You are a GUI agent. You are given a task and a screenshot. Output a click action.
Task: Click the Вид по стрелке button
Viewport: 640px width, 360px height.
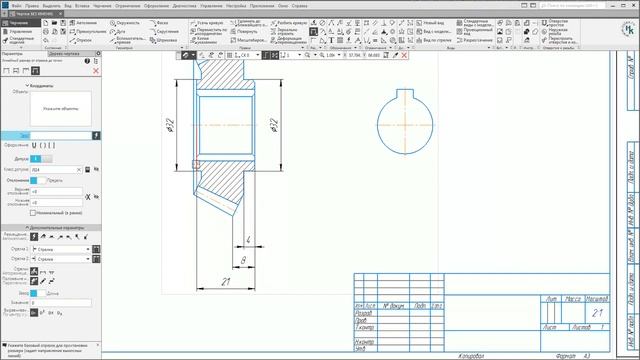tap(434, 40)
